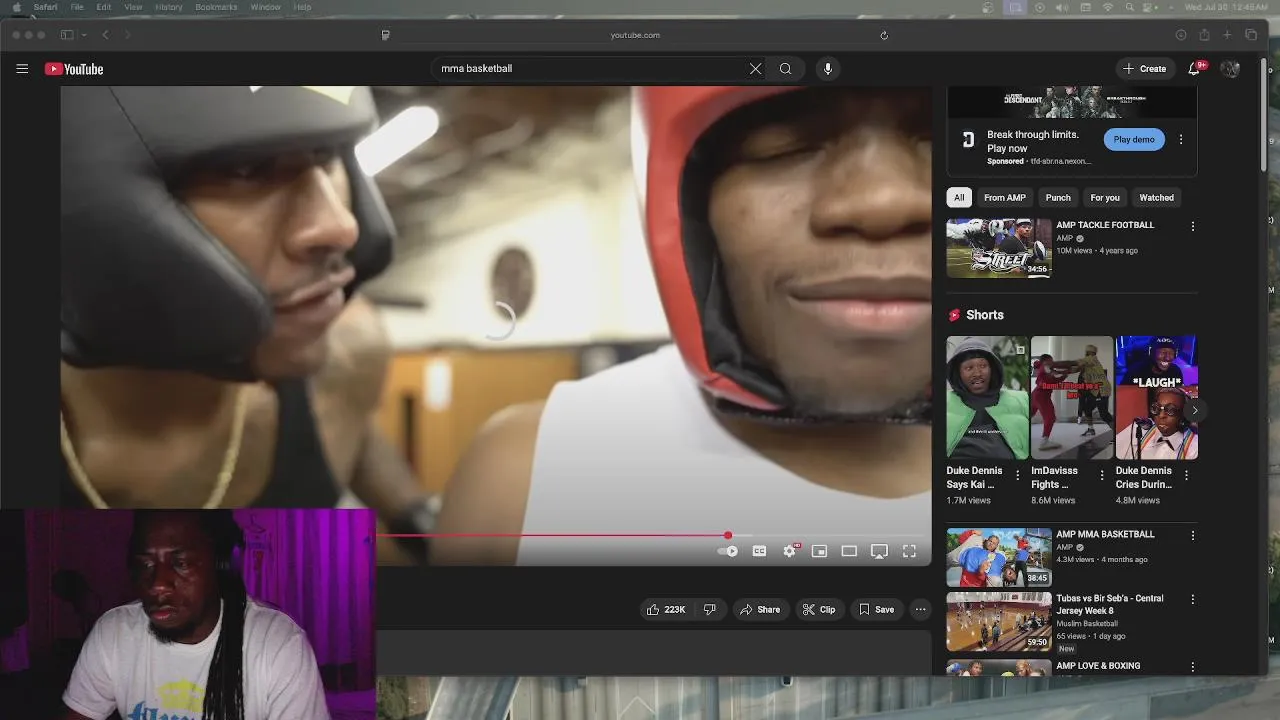Click the magnifier search button
Screen dimensions: 1280x720
tap(786, 69)
